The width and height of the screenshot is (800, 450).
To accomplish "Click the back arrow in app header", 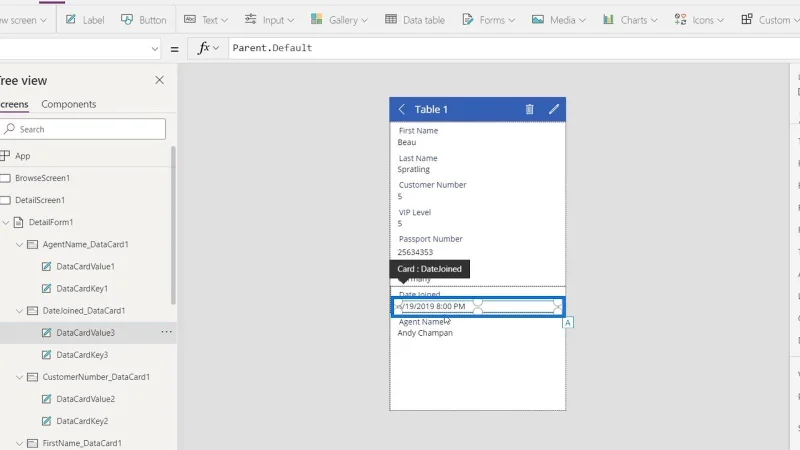I will click(x=402, y=109).
